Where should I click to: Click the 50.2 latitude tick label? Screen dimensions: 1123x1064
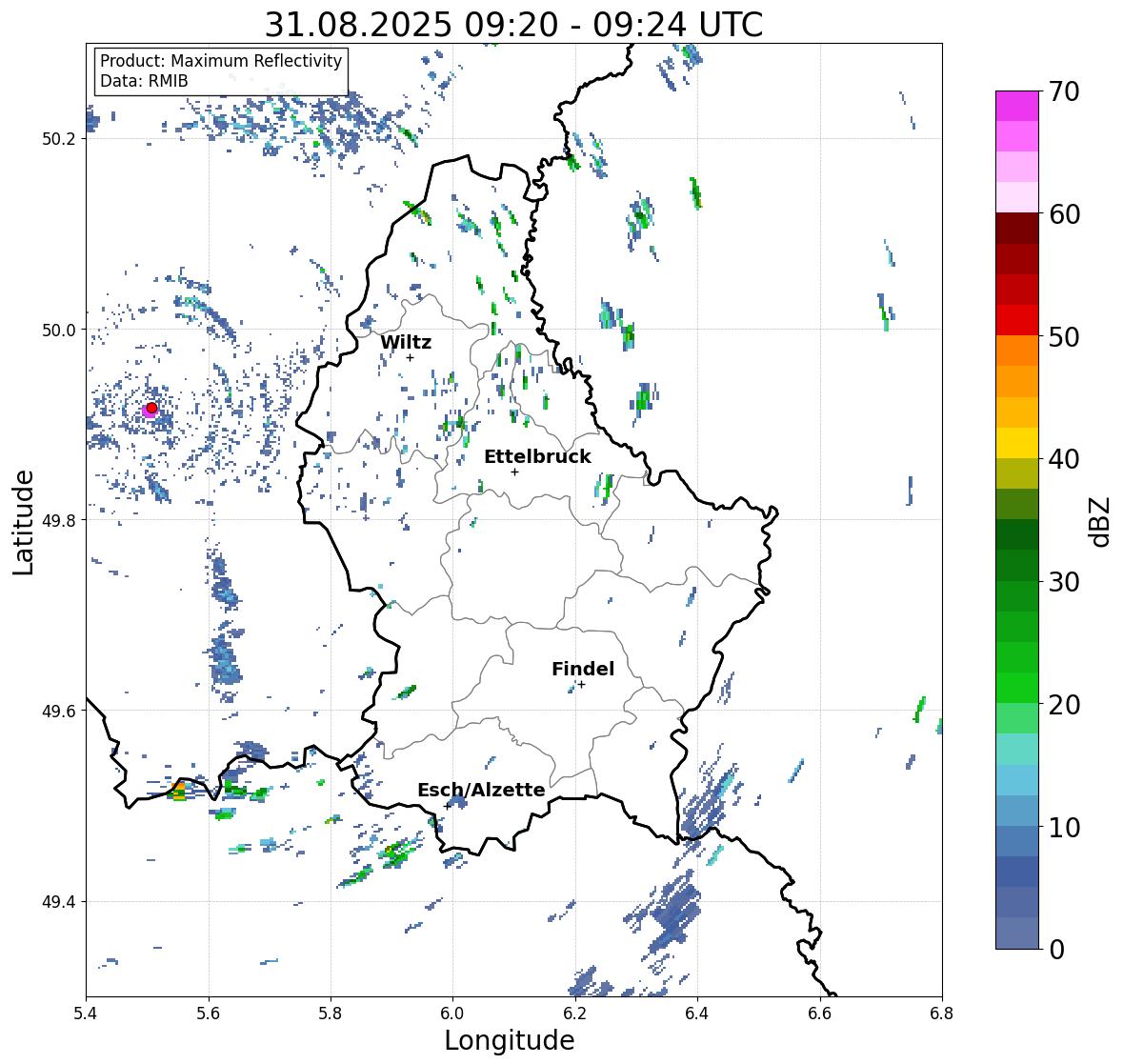[59, 139]
